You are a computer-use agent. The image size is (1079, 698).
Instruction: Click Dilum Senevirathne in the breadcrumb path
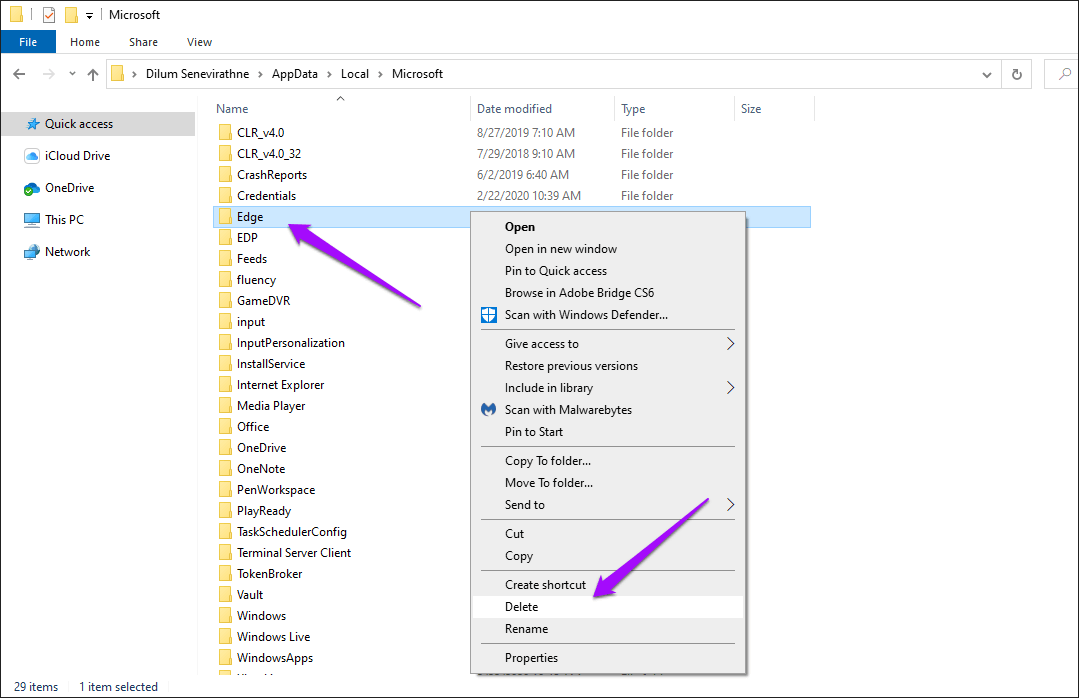click(197, 74)
